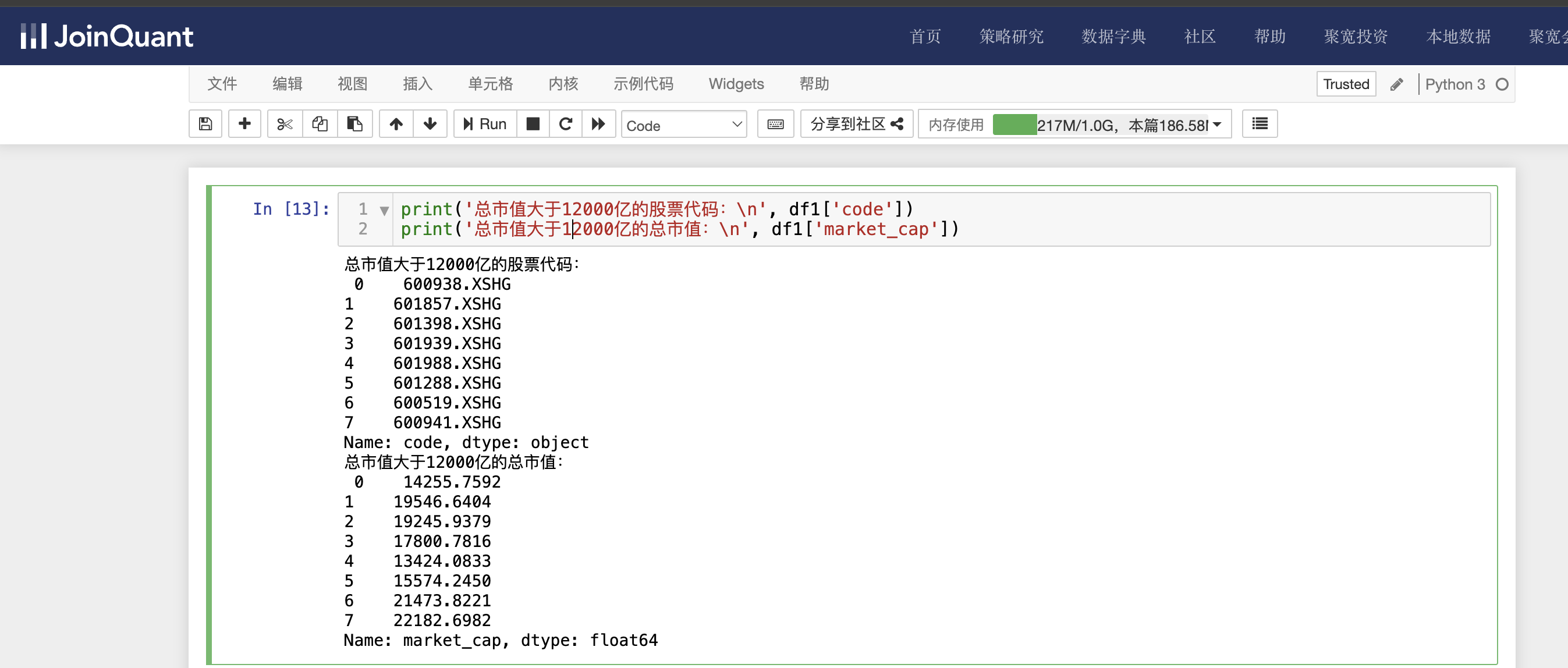Cut selected cell with scissors icon
This screenshot has height=668, width=1568.
(x=284, y=124)
